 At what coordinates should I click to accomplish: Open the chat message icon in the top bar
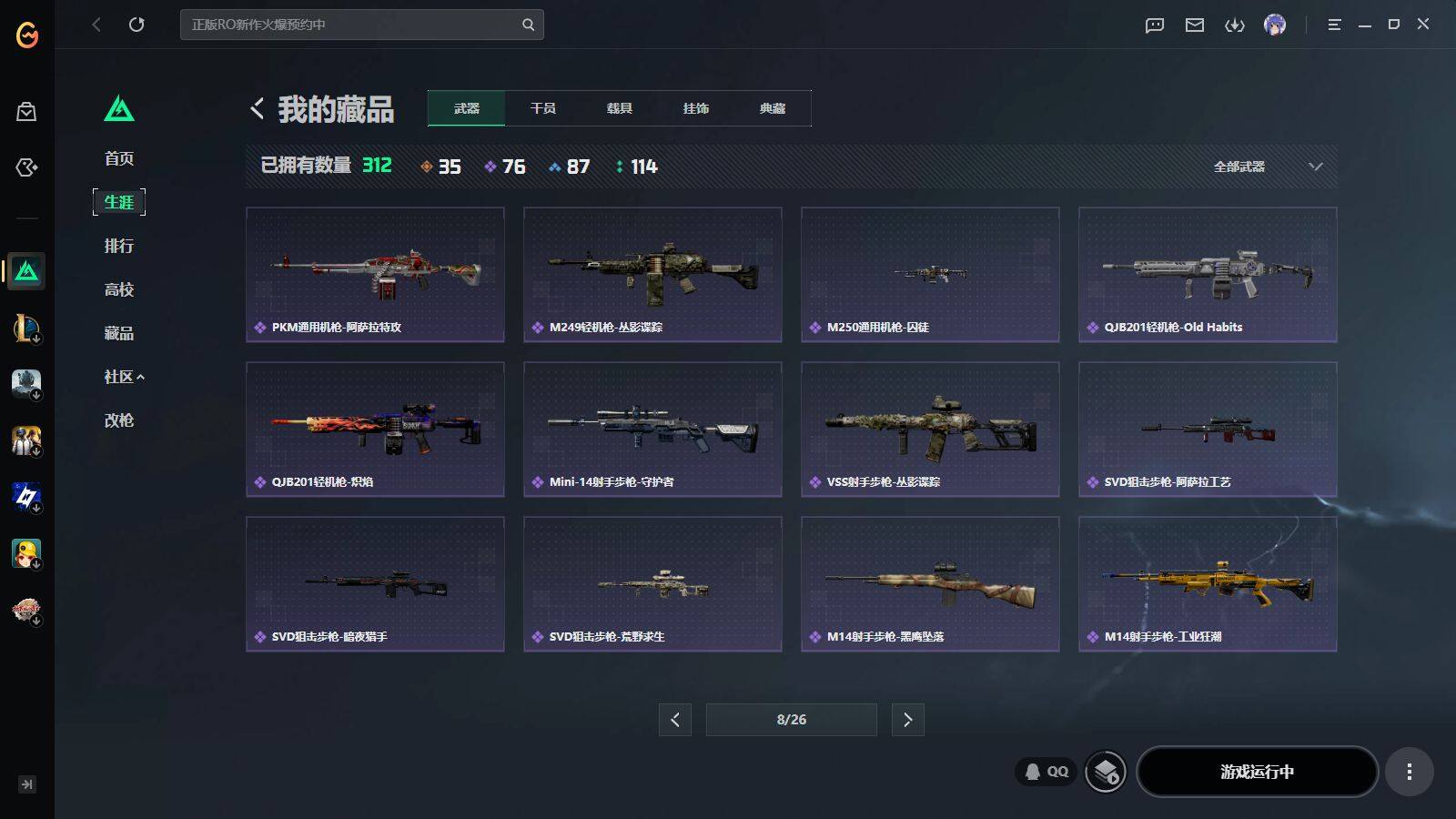tap(1155, 25)
